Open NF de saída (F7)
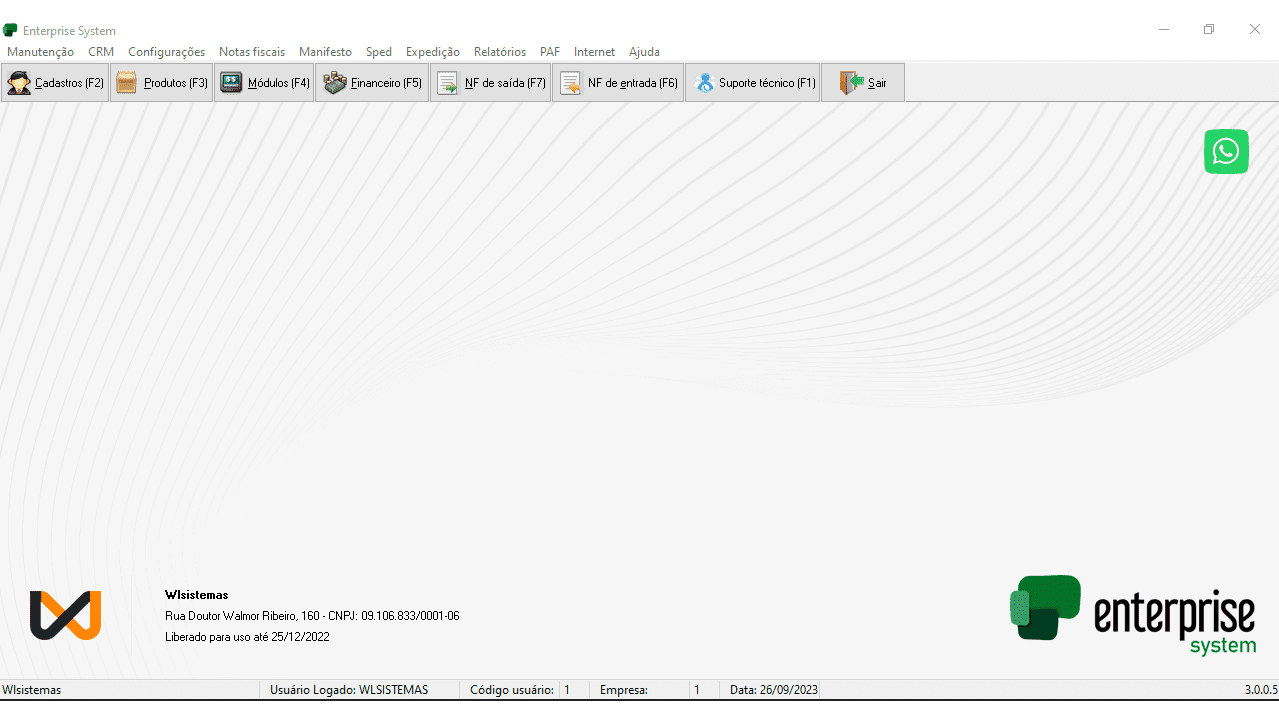The width and height of the screenshot is (1279, 719). coord(490,83)
